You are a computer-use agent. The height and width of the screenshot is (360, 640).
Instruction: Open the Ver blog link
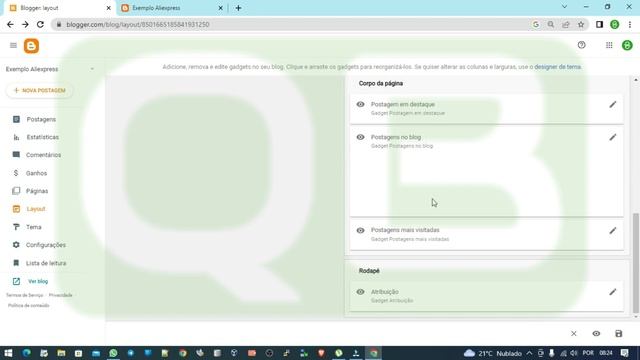pyautogui.click(x=38, y=281)
